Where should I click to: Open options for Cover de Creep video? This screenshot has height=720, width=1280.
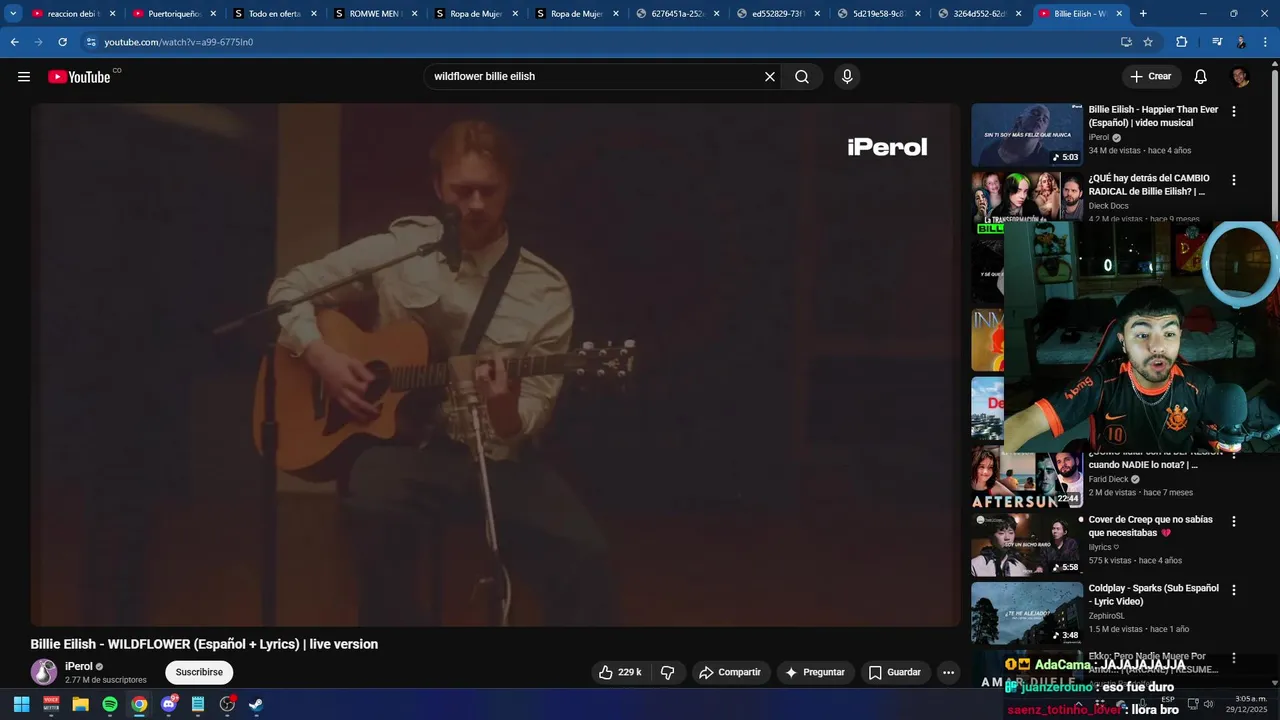coord(1234,522)
